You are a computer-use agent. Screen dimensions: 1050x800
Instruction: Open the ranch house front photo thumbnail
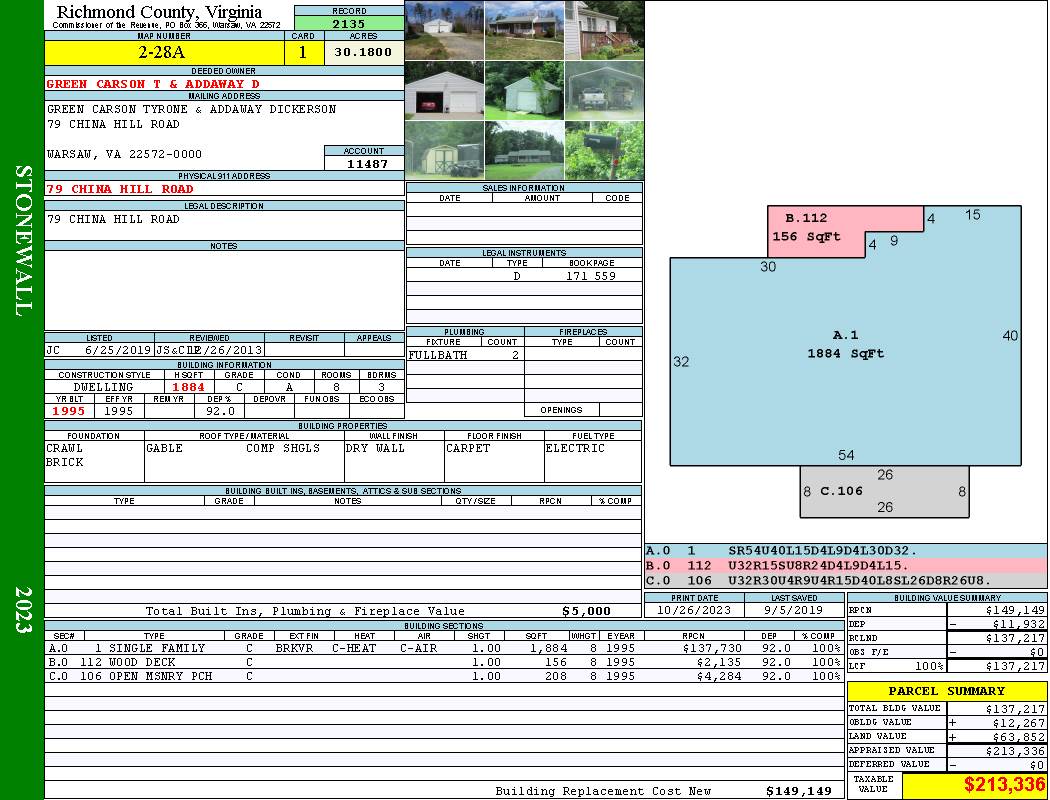coord(524,31)
